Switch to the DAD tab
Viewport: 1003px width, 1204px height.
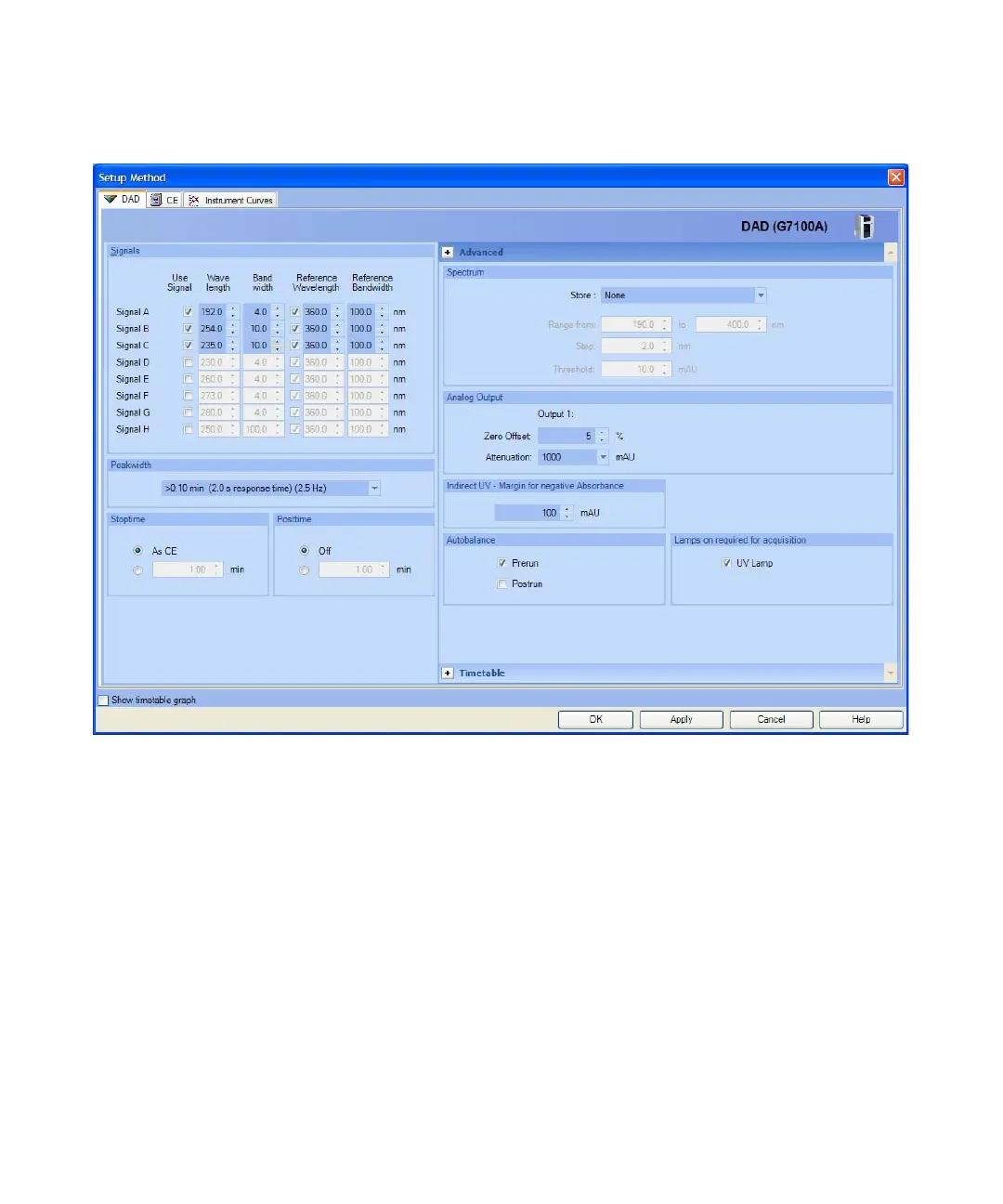123,199
